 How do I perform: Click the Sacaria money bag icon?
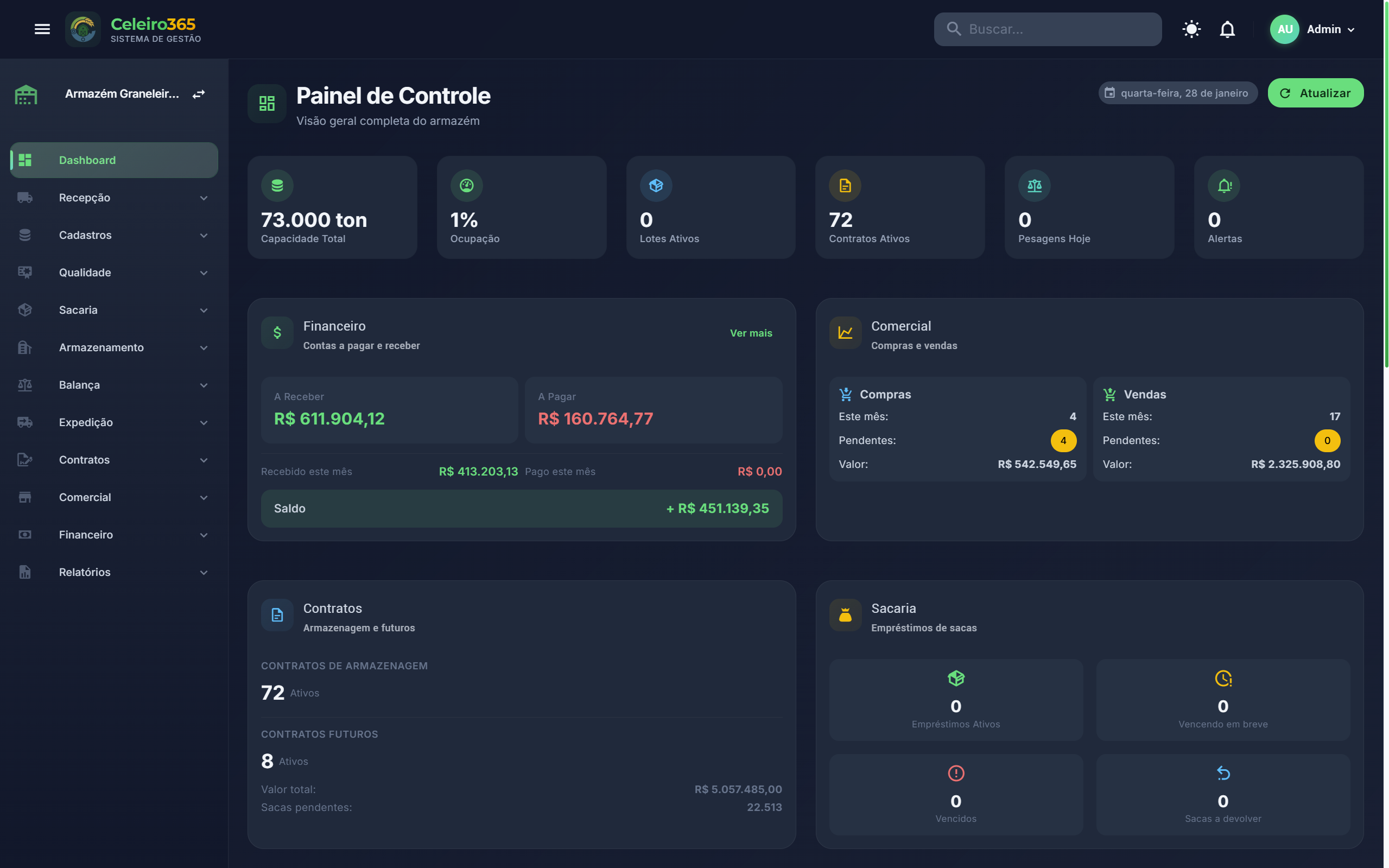click(x=846, y=615)
